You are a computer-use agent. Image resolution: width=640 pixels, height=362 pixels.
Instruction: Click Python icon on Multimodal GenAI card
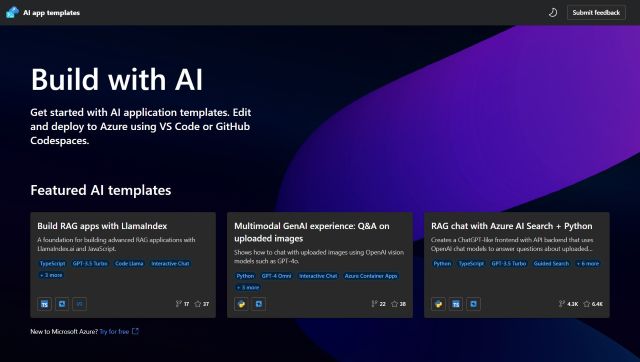pos(241,304)
